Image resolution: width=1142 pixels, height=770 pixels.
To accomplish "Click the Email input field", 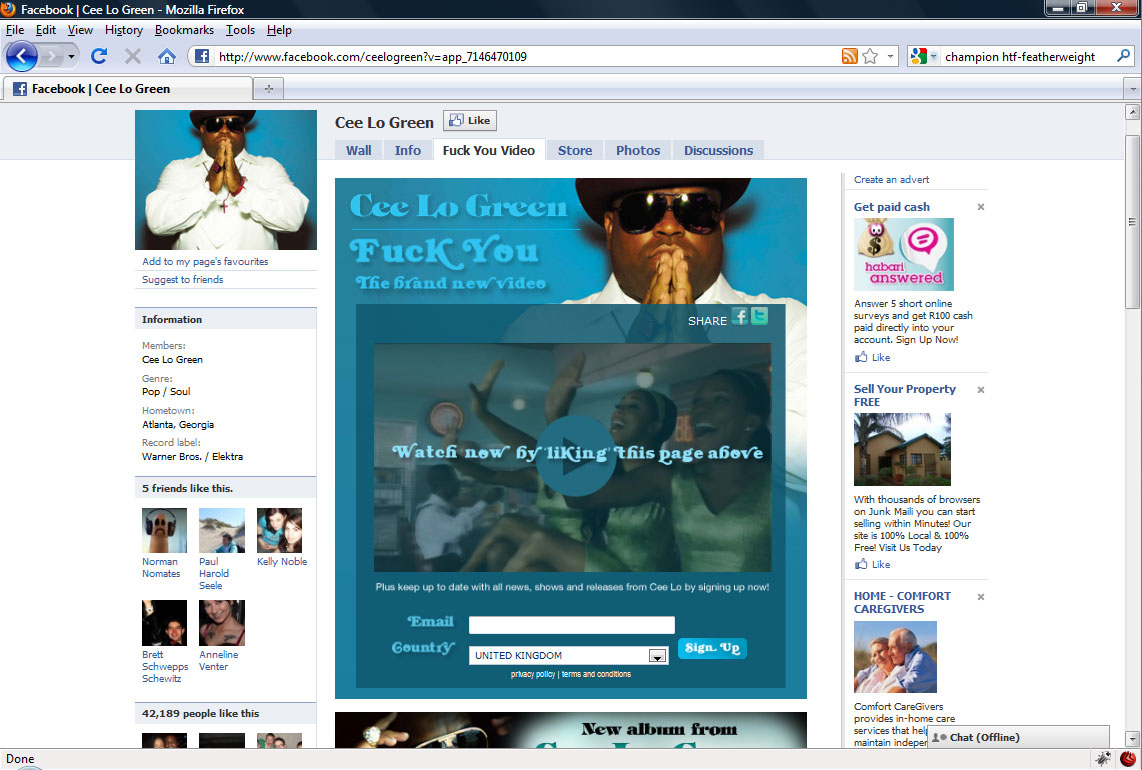I will pyautogui.click(x=572, y=624).
